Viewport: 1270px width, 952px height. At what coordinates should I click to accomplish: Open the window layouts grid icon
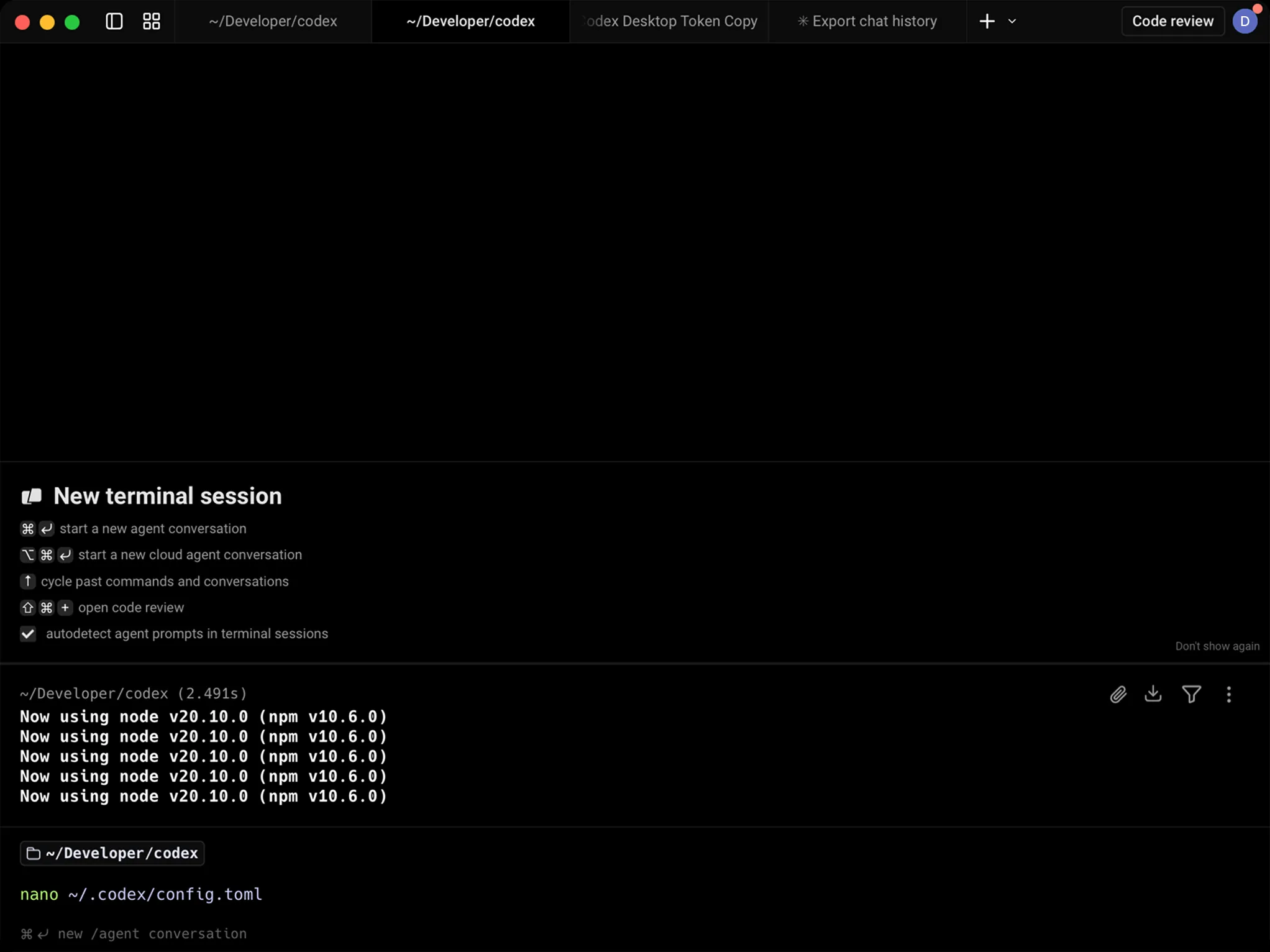click(x=150, y=21)
